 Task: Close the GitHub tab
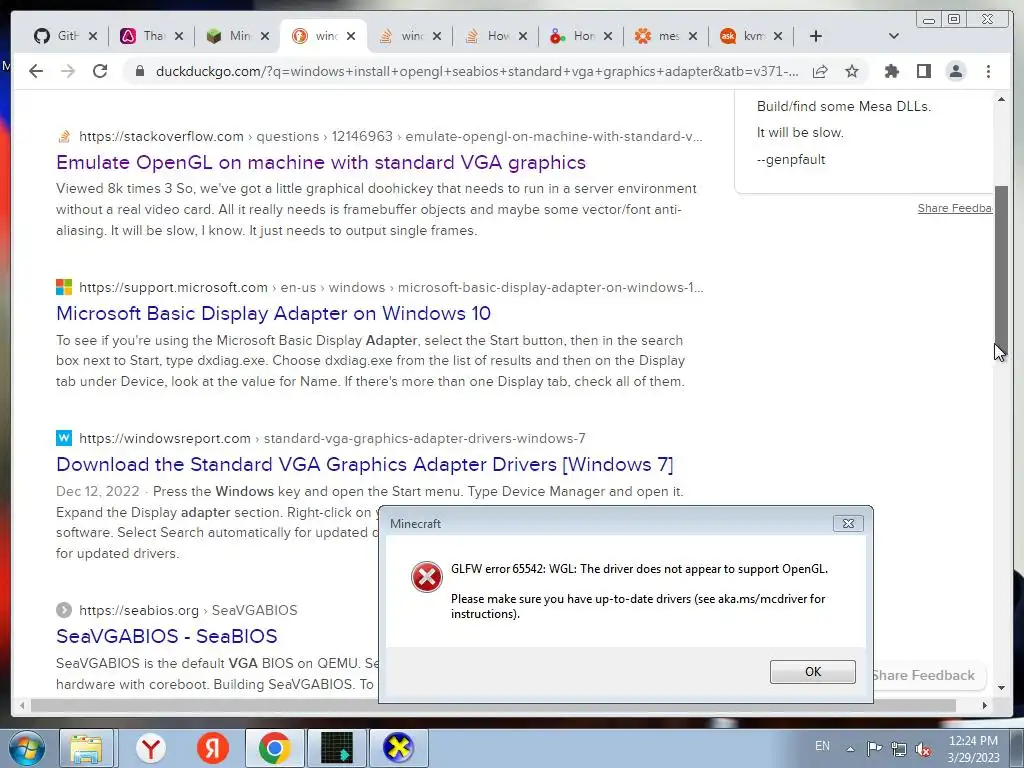93,36
